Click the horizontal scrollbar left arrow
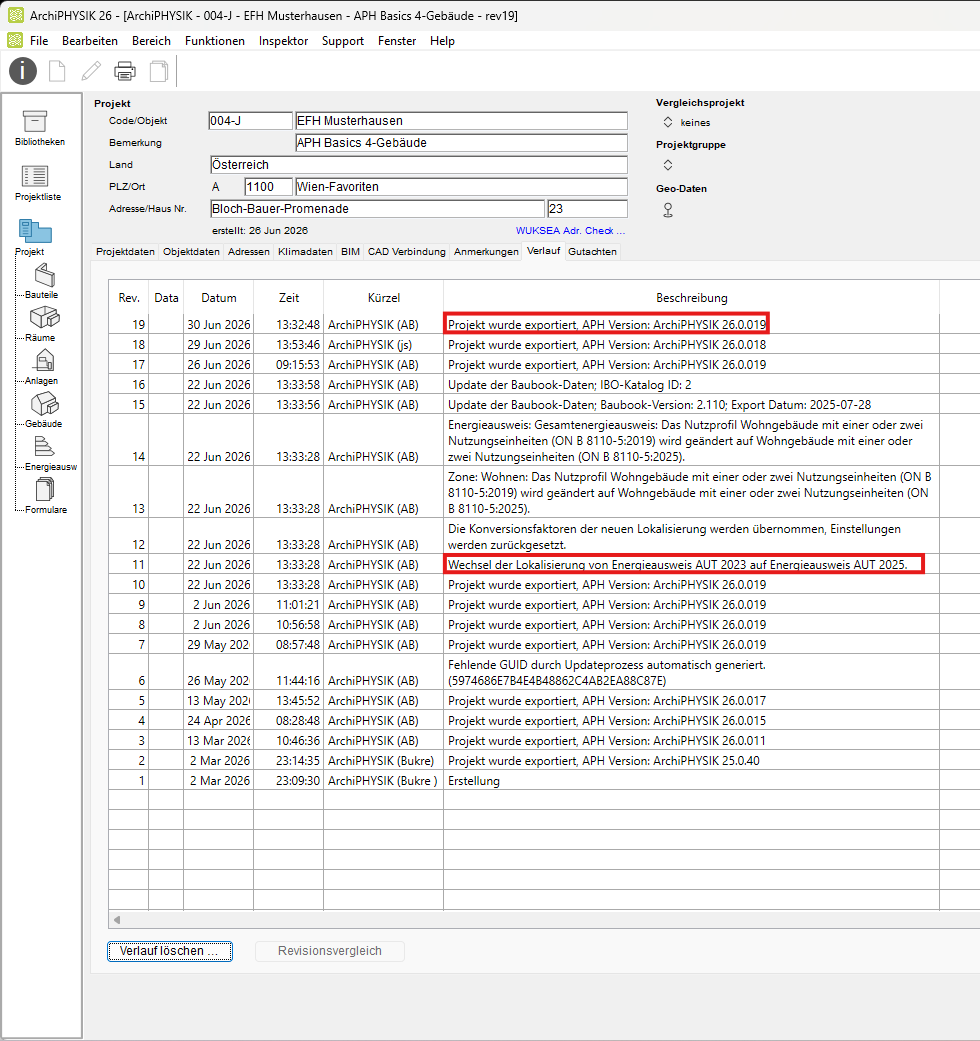Screen dimensions: 980x1041 (x=117, y=920)
